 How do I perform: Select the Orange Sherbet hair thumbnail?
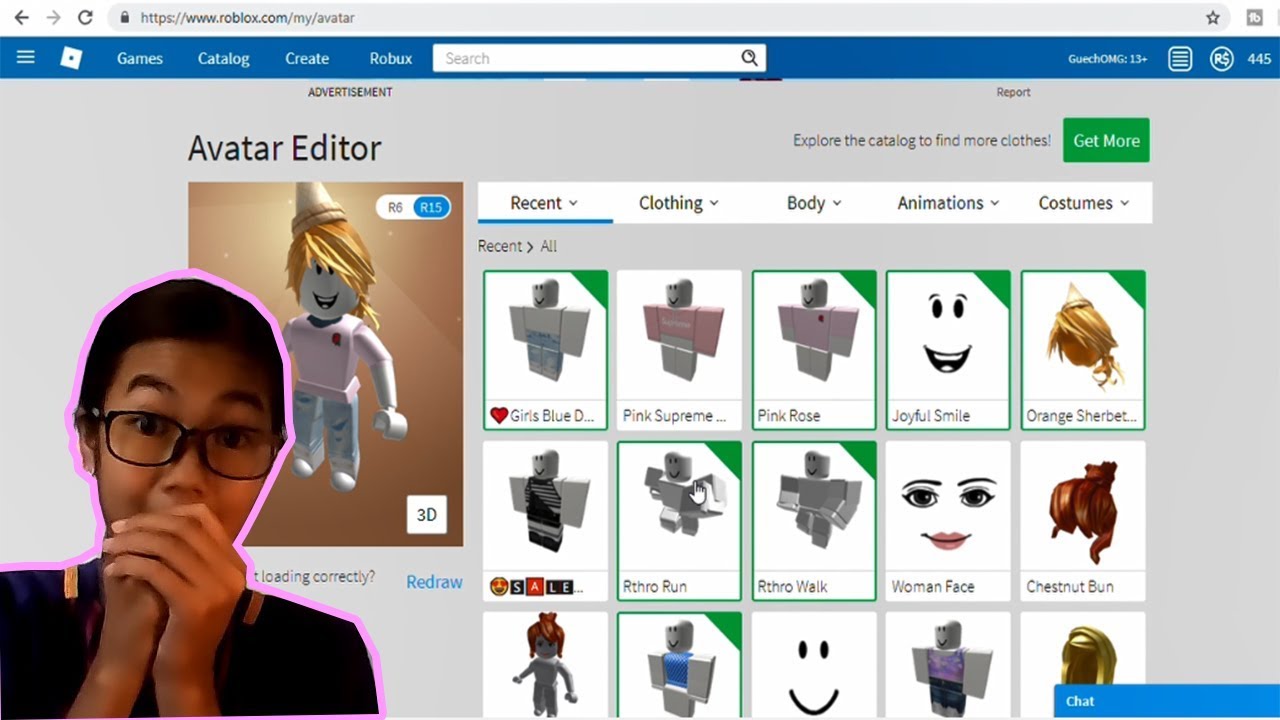click(x=1083, y=337)
